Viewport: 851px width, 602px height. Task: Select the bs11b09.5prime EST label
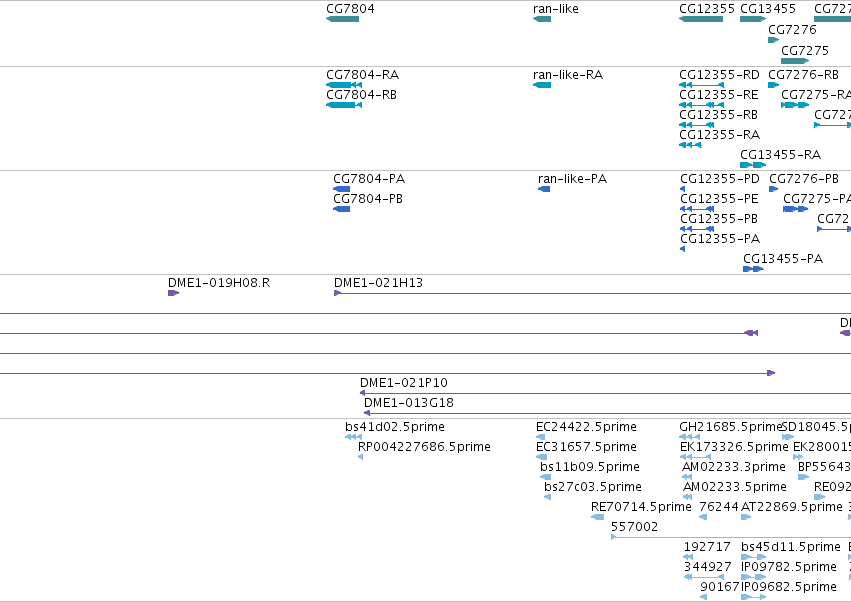tap(590, 467)
